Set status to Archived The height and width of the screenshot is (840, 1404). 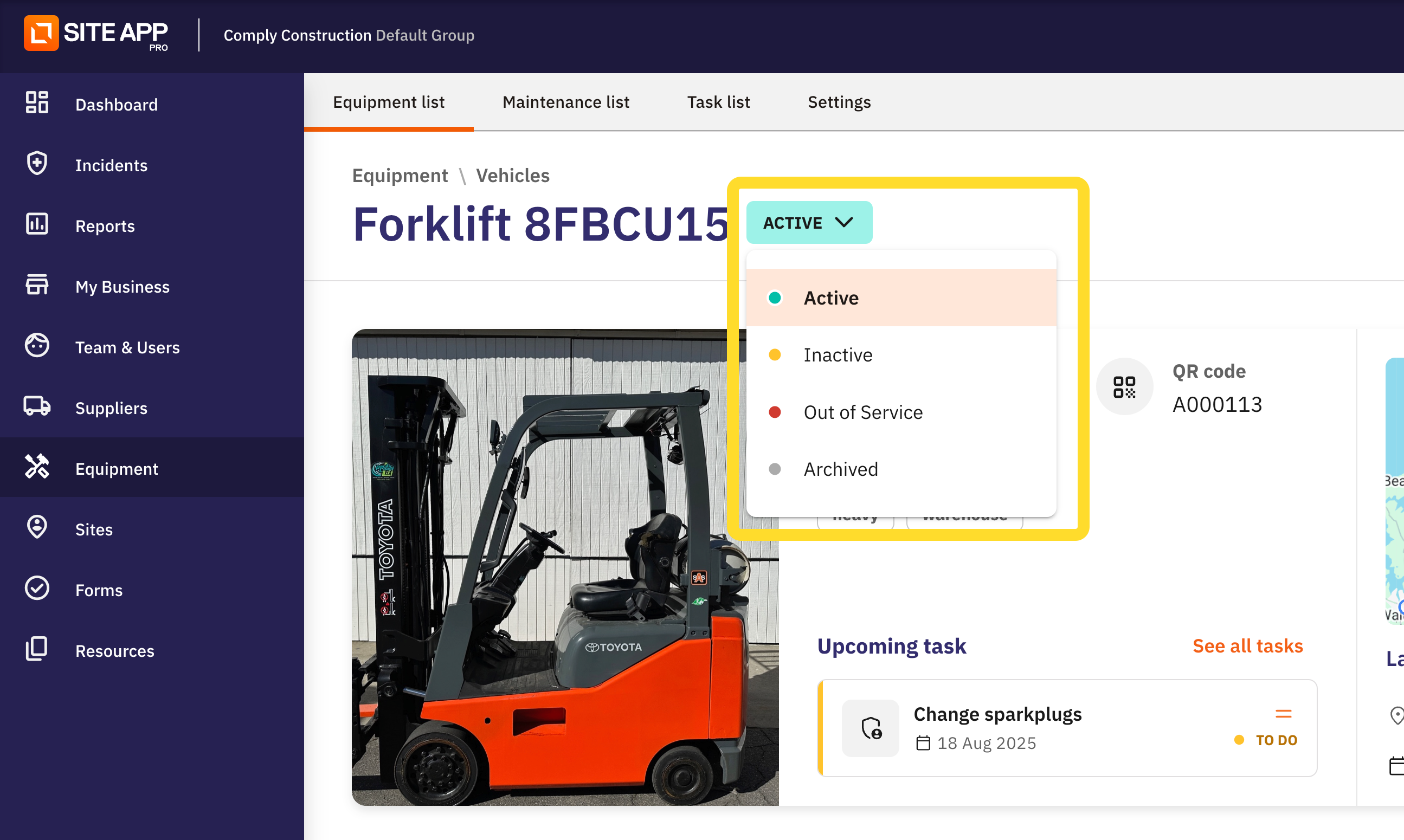901,469
